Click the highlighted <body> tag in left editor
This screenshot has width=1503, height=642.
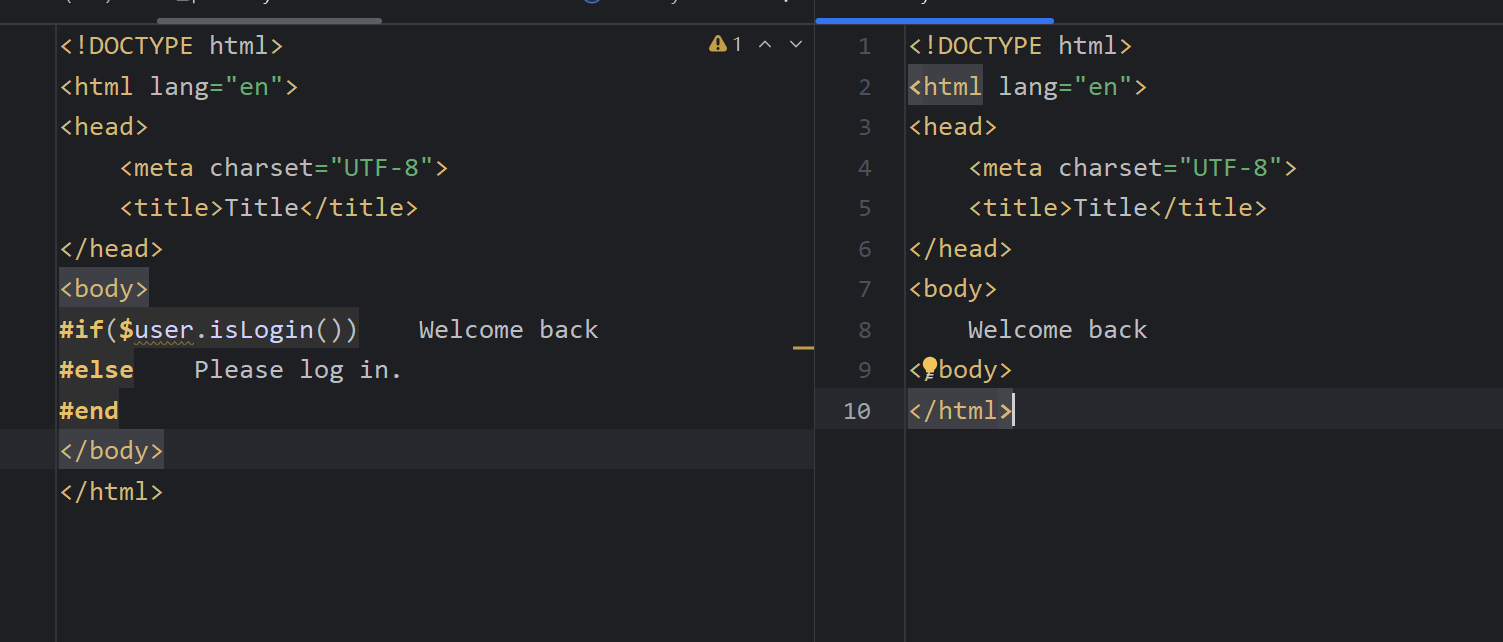[104, 289]
